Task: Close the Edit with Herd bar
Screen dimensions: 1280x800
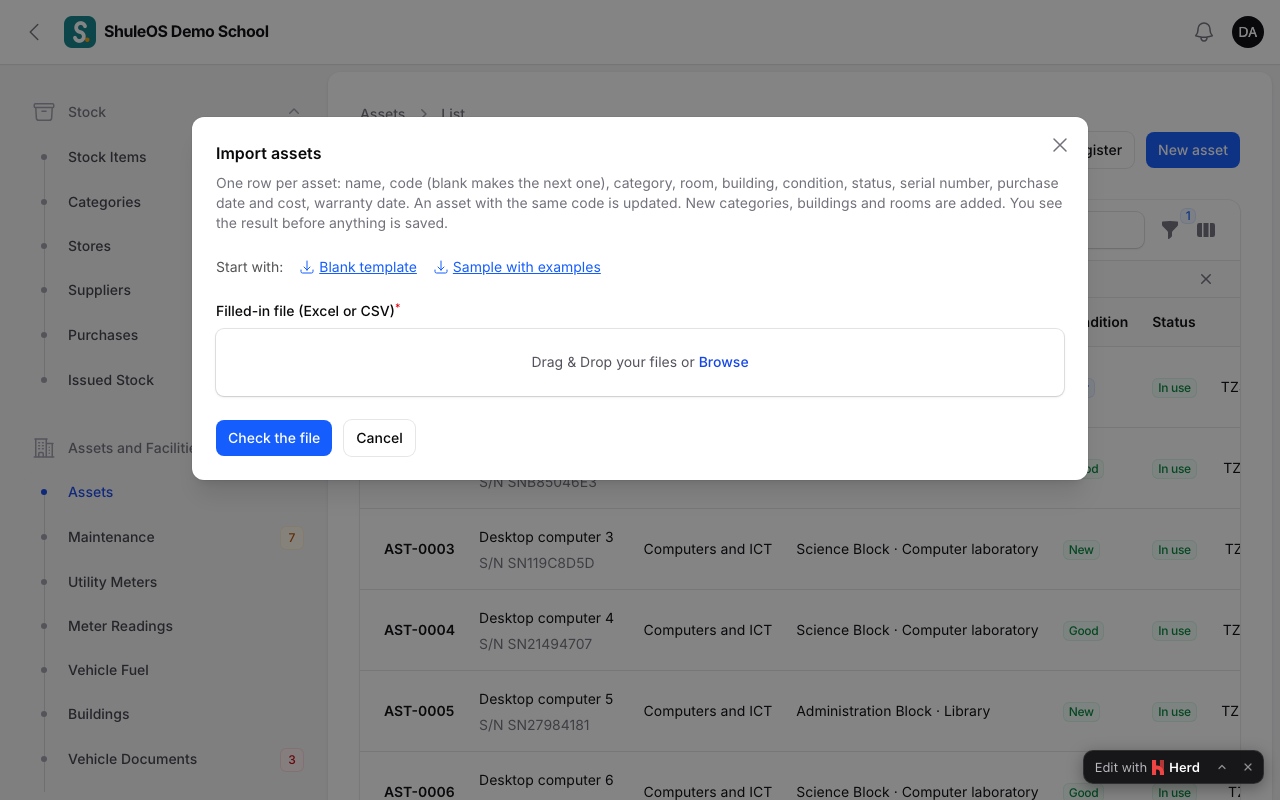Action: point(1248,767)
